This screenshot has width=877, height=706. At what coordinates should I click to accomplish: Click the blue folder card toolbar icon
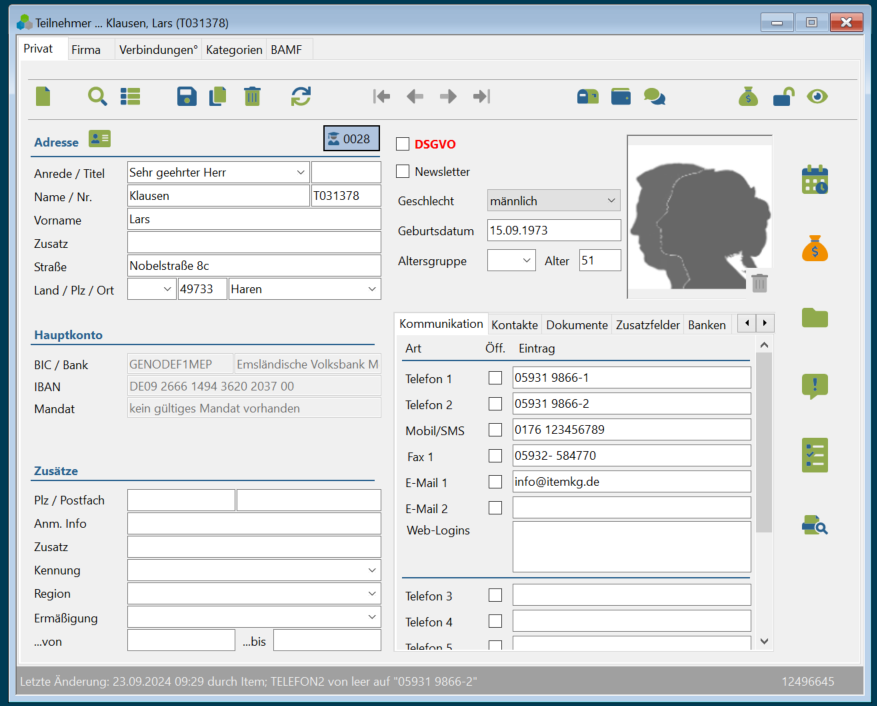pyautogui.click(x=588, y=97)
